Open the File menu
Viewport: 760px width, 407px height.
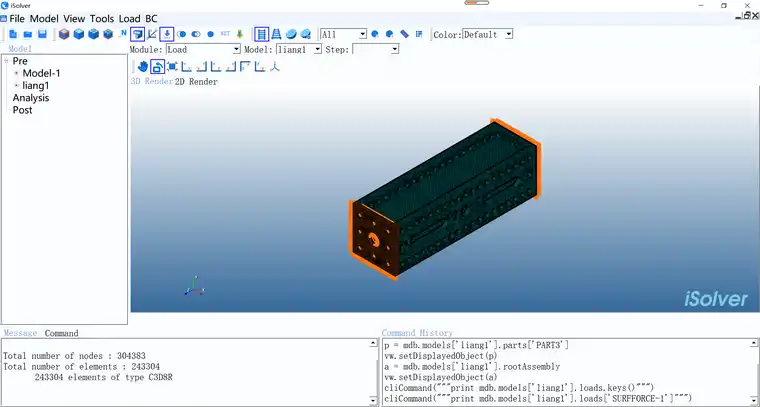(17, 19)
